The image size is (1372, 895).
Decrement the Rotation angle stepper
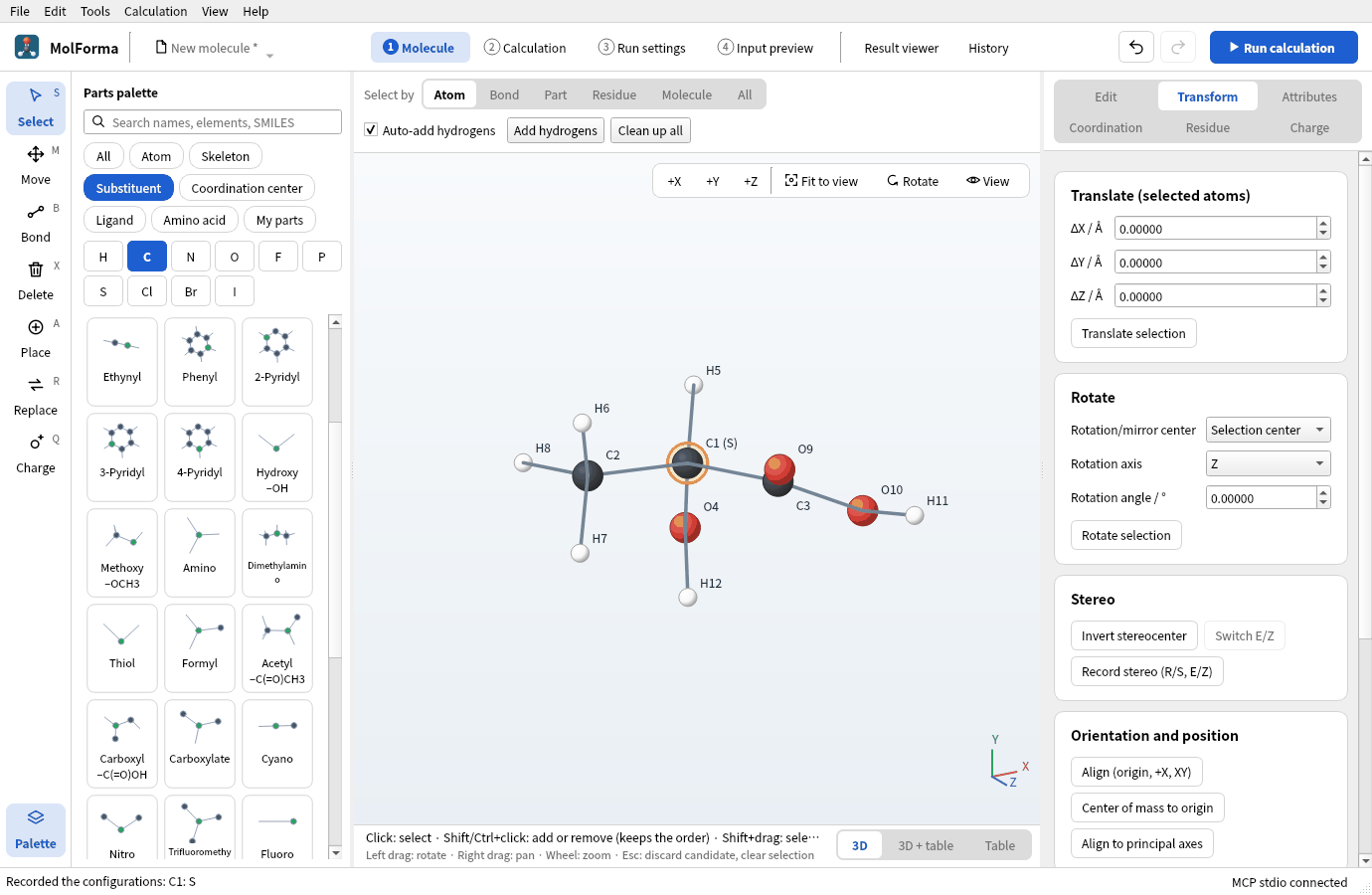pos(1323,503)
